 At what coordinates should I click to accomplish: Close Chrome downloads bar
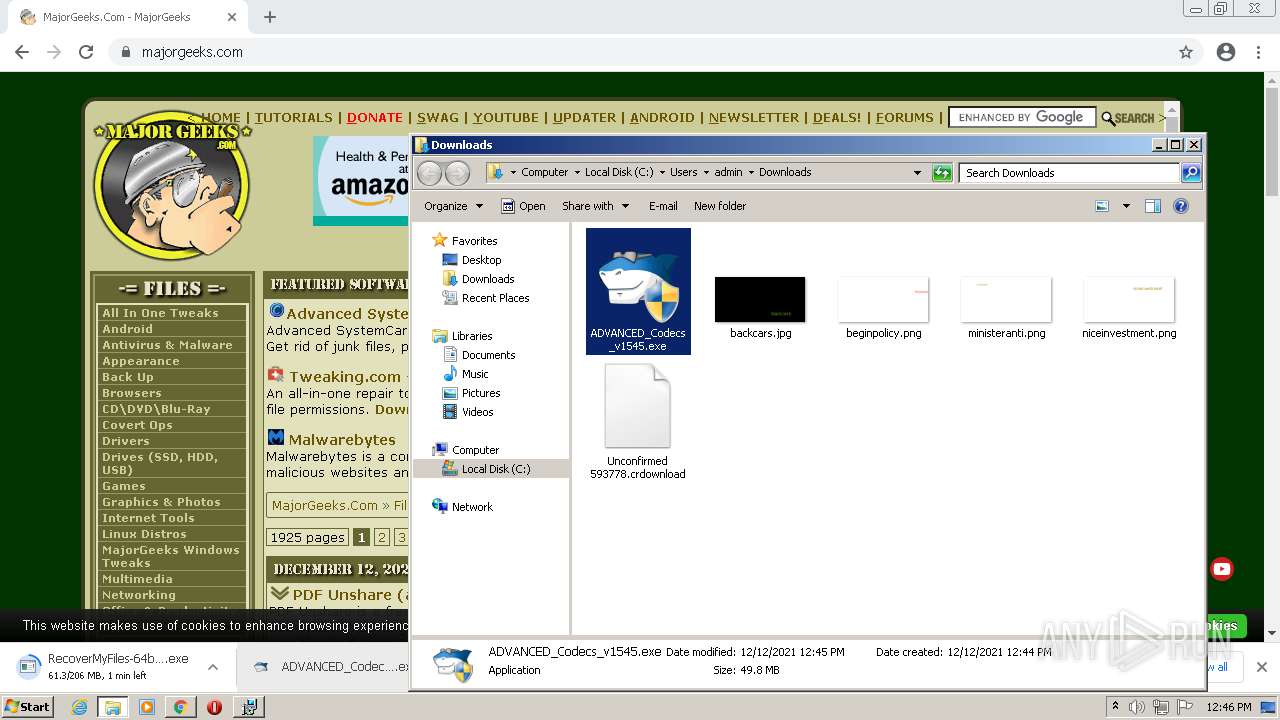(x=1262, y=667)
